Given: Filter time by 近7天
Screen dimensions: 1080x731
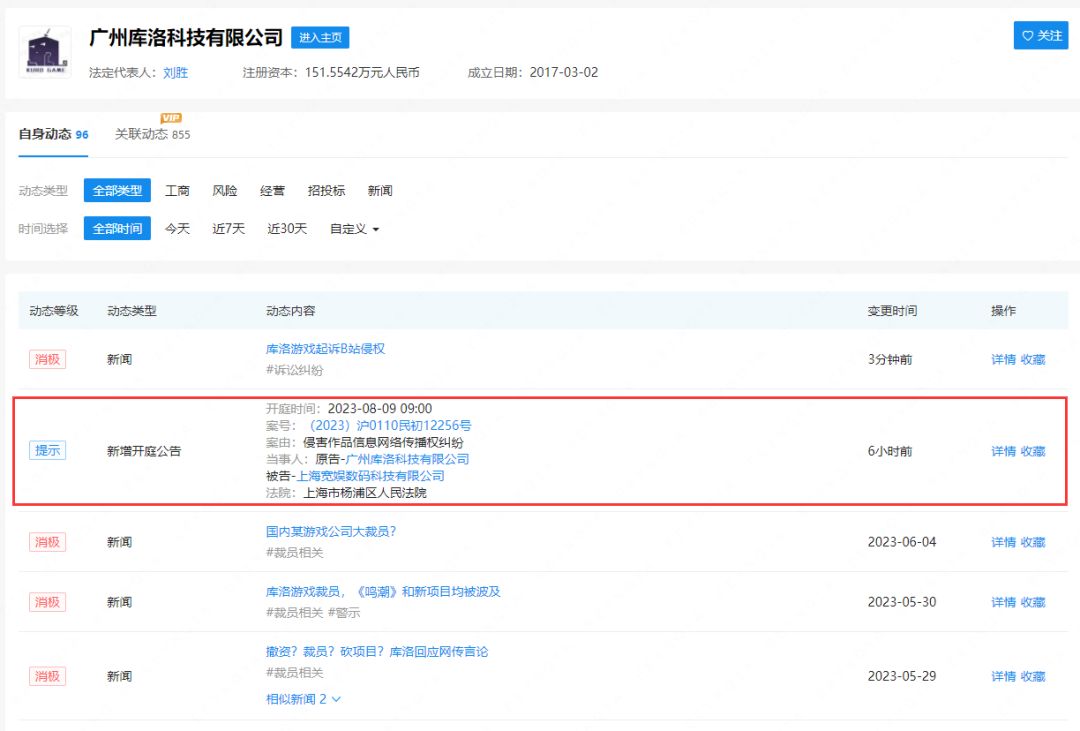Looking at the screenshot, I should pos(228,228).
